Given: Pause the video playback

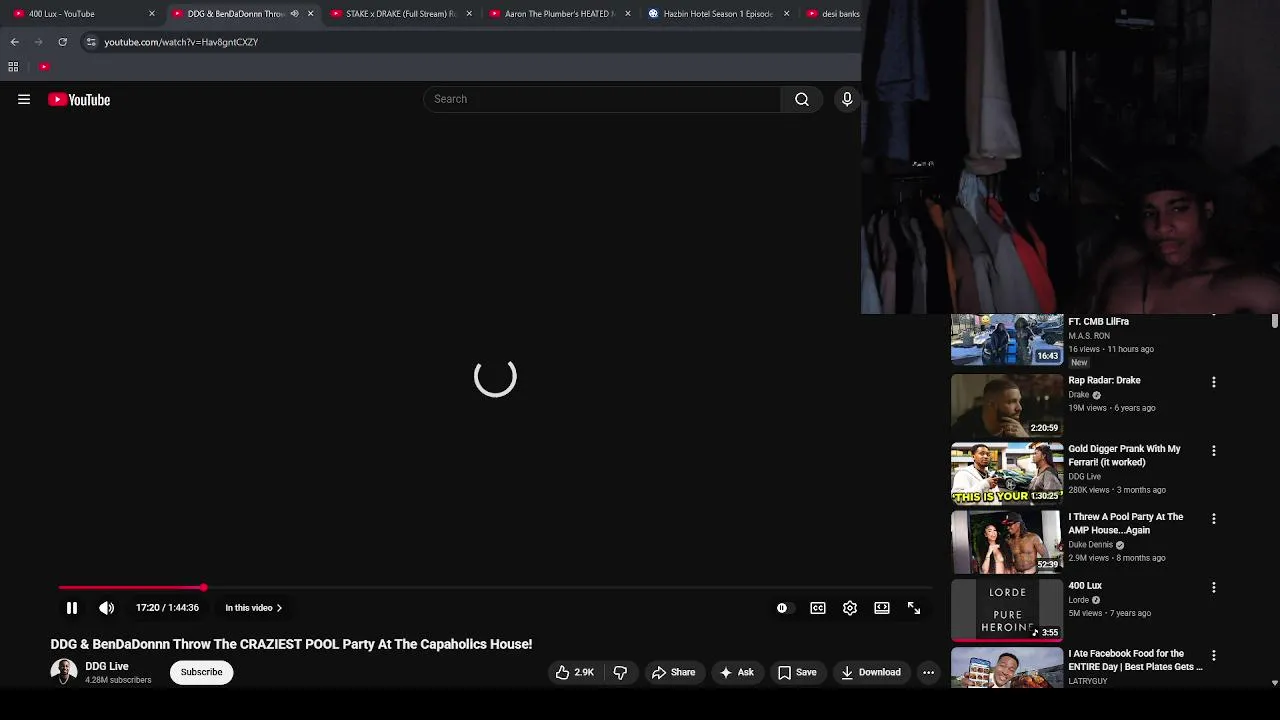Looking at the screenshot, I should (x=72, y=608).
